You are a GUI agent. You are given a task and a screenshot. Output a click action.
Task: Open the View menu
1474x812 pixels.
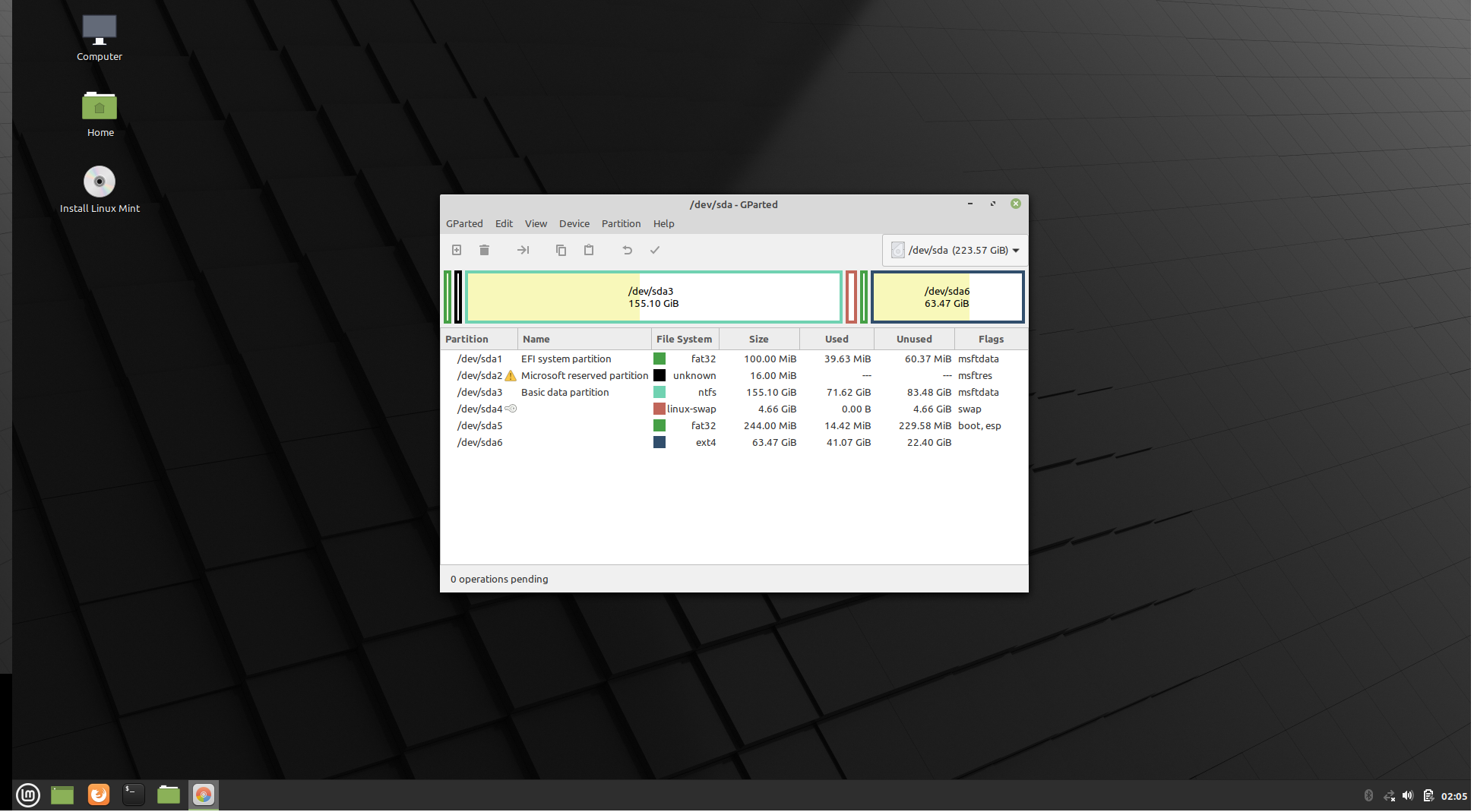(536, 223)
